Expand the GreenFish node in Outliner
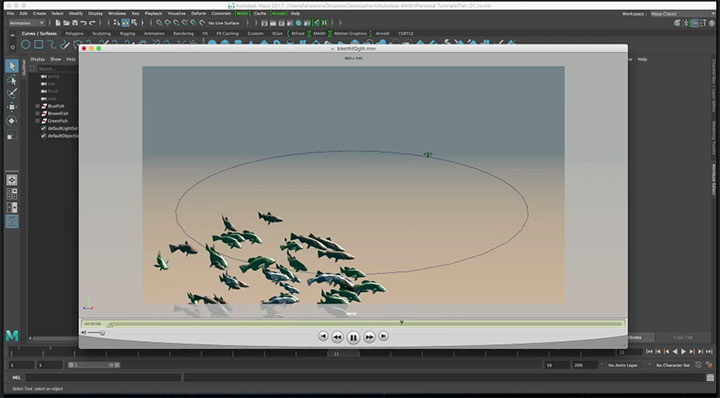The height and width of the screenshot is (398, 720). pyautogui.click(x=37, y=121)
